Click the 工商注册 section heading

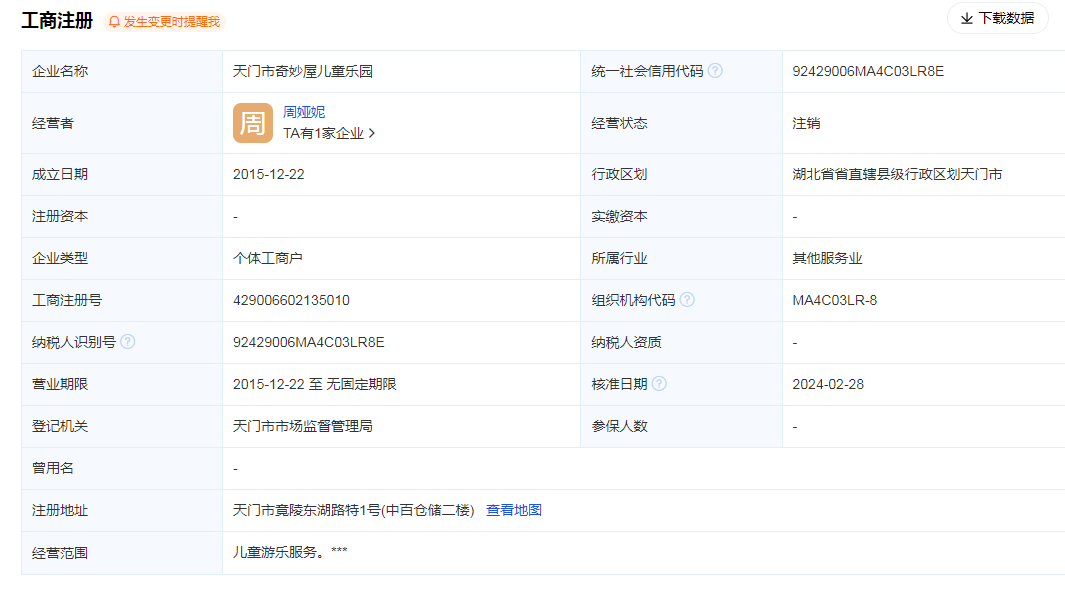(x=57, y=21)
